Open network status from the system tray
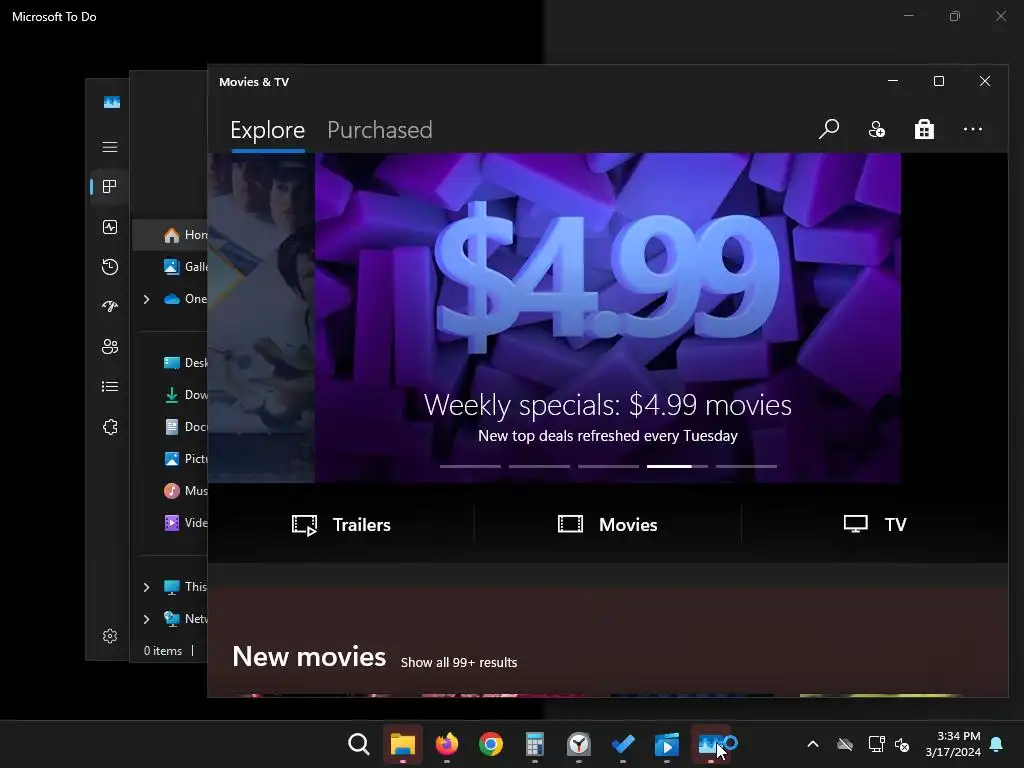This screenshot has height=768, width=1024. (x=876, y=744)
